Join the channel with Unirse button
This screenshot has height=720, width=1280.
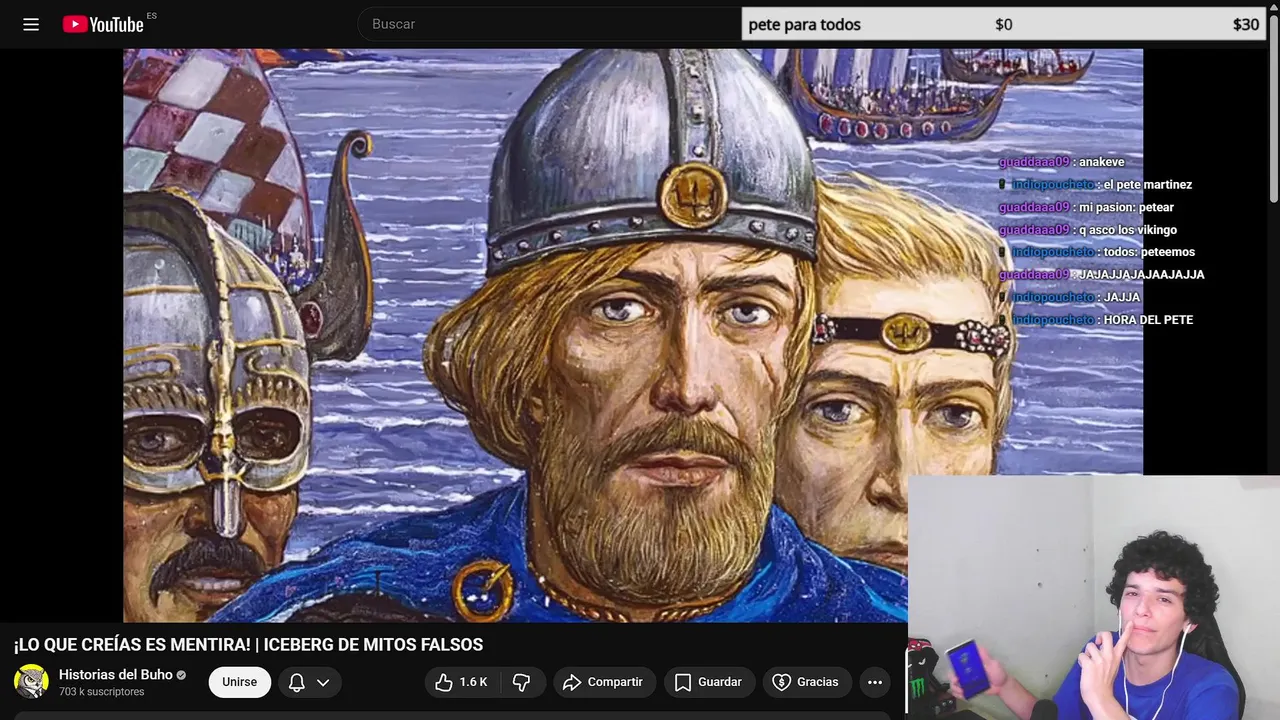[x=240, y=682]
